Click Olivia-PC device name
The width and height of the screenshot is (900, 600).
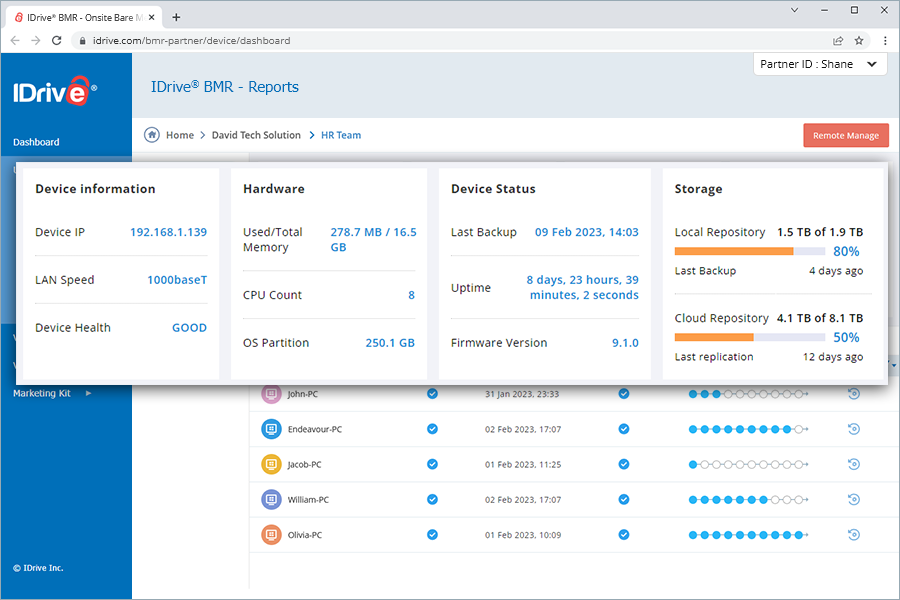tap(305, 535)
